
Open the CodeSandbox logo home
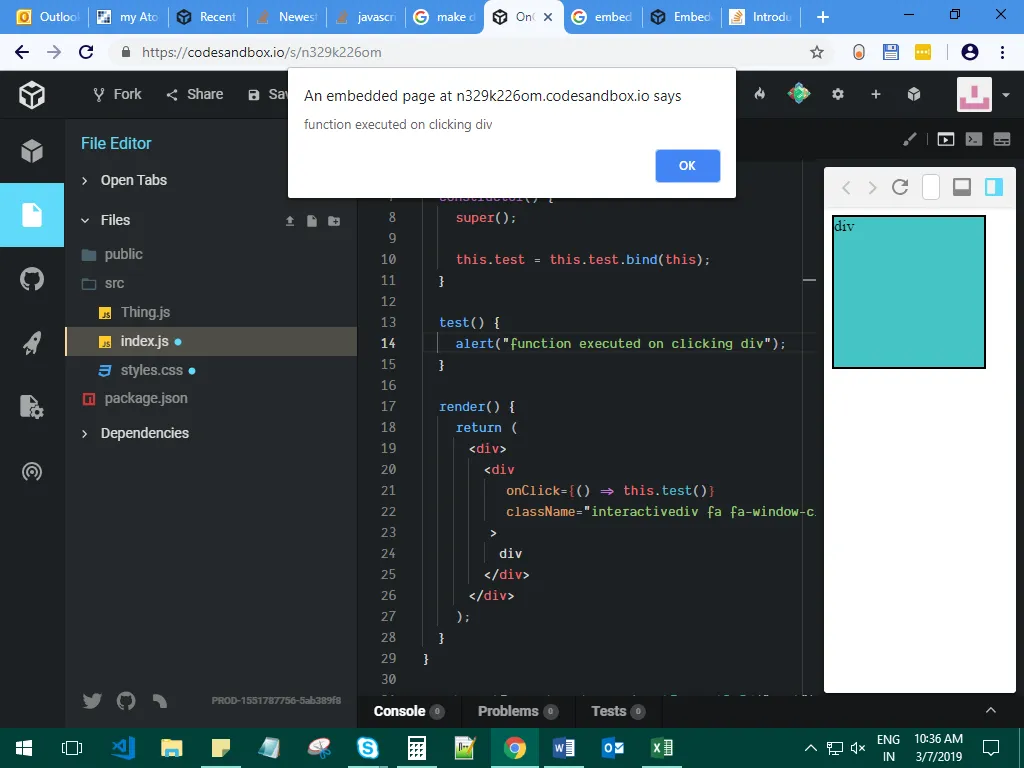tap(31, 95)
